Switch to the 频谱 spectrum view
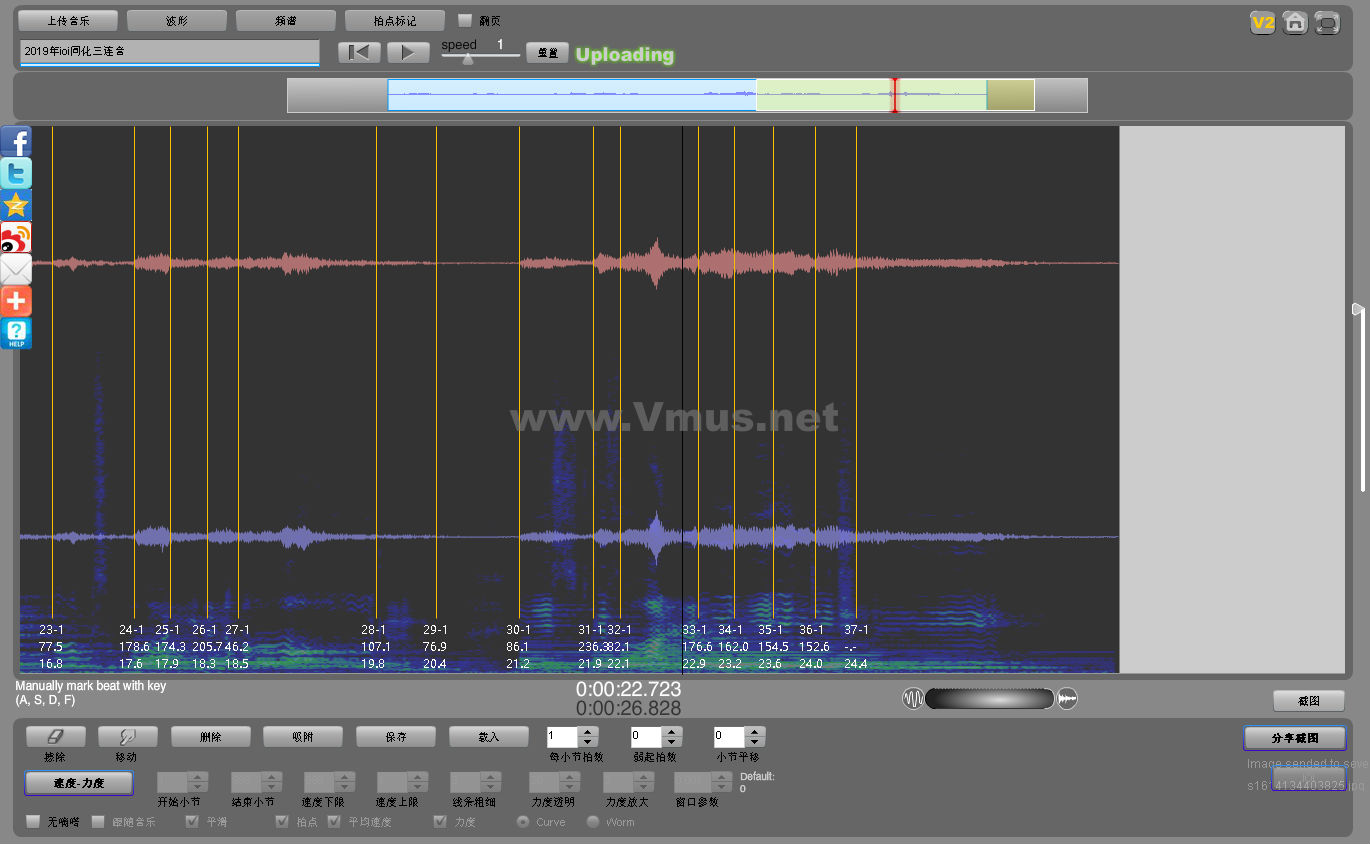The width and height of the screenshot is (1370, 844). click(286, 20)
